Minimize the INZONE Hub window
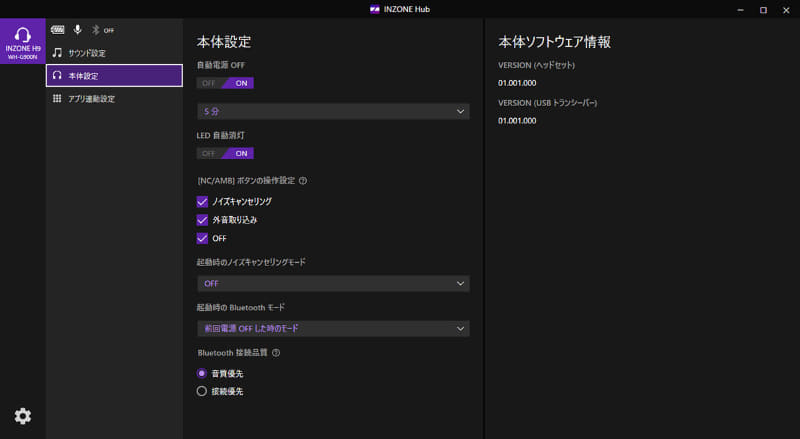The width and height of the screenshot is (800, 439). click(x=740, y=10)
